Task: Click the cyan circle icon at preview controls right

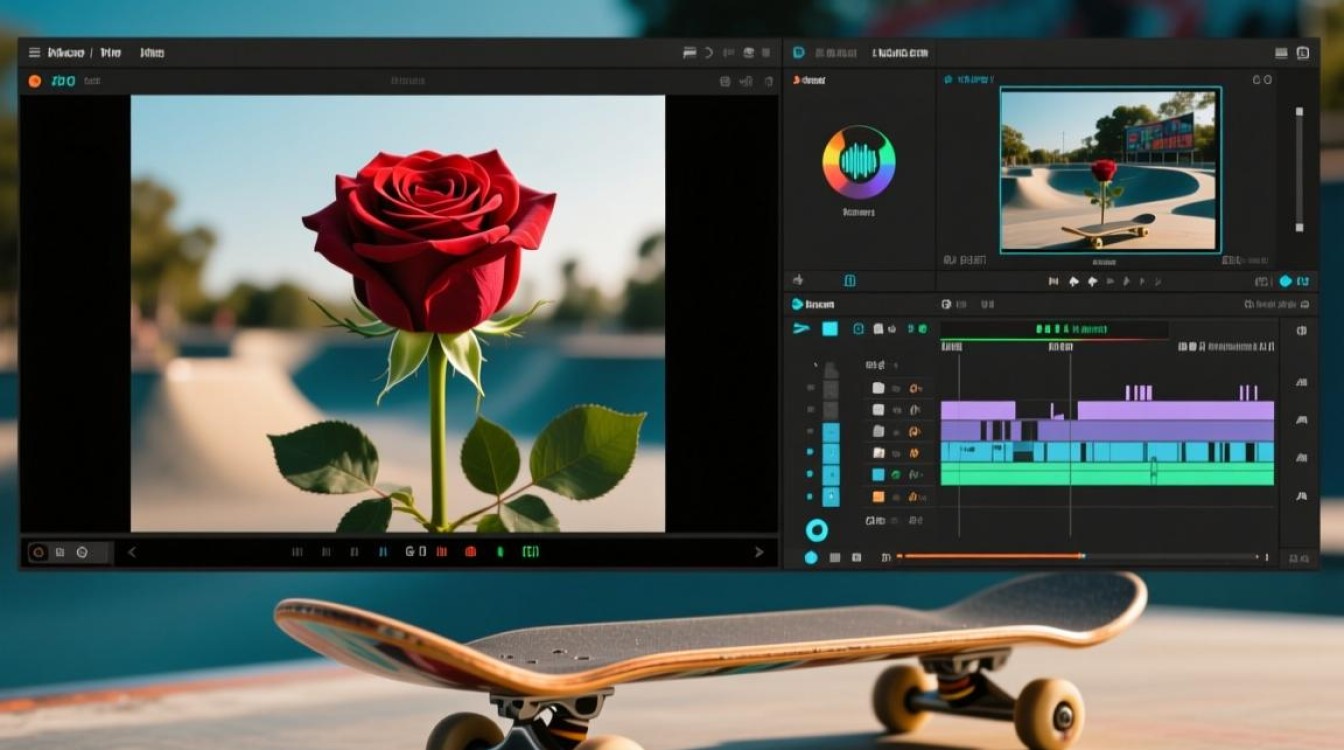Action: tap(1286, 282)
